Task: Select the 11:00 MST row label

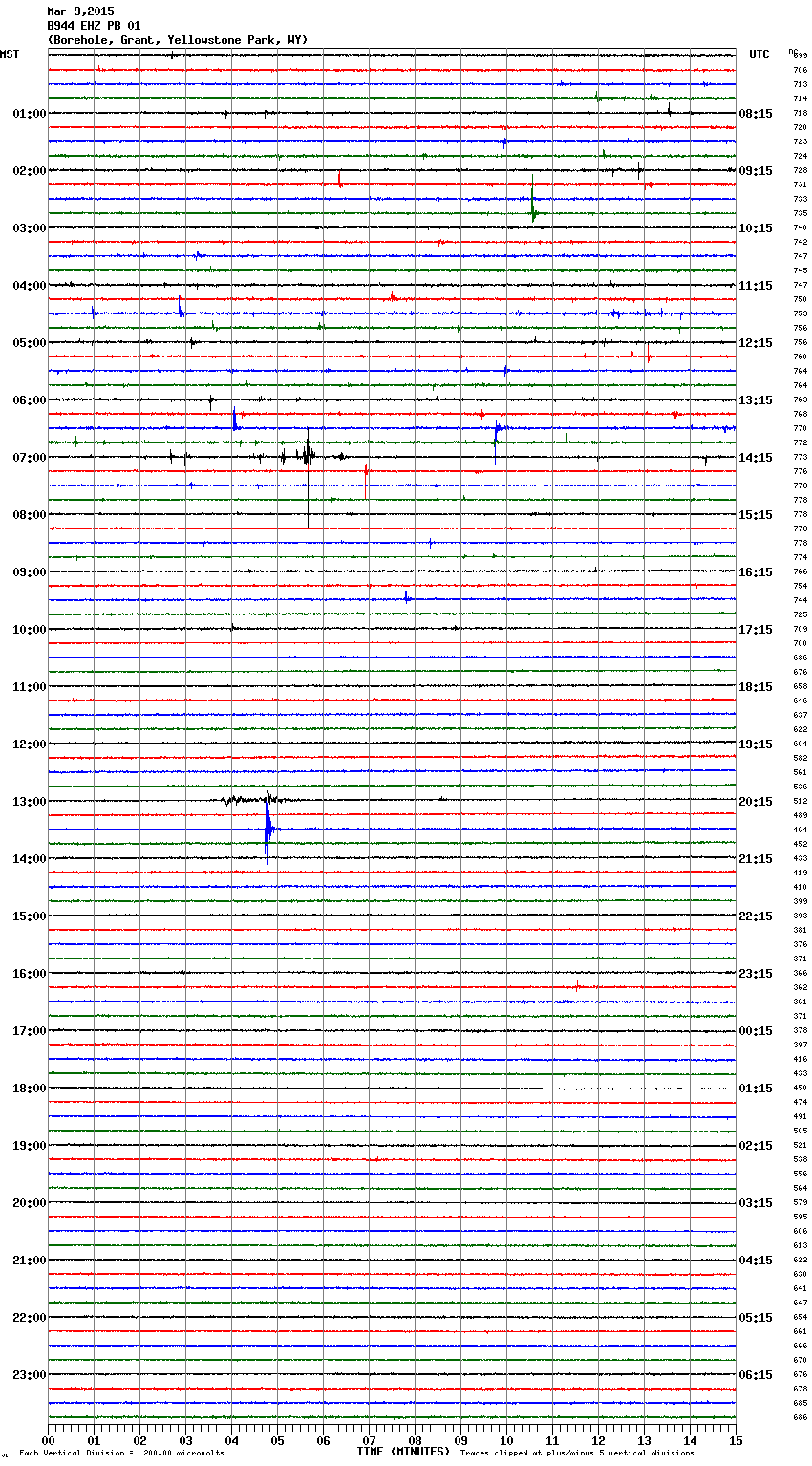Action: pos(30,687)
